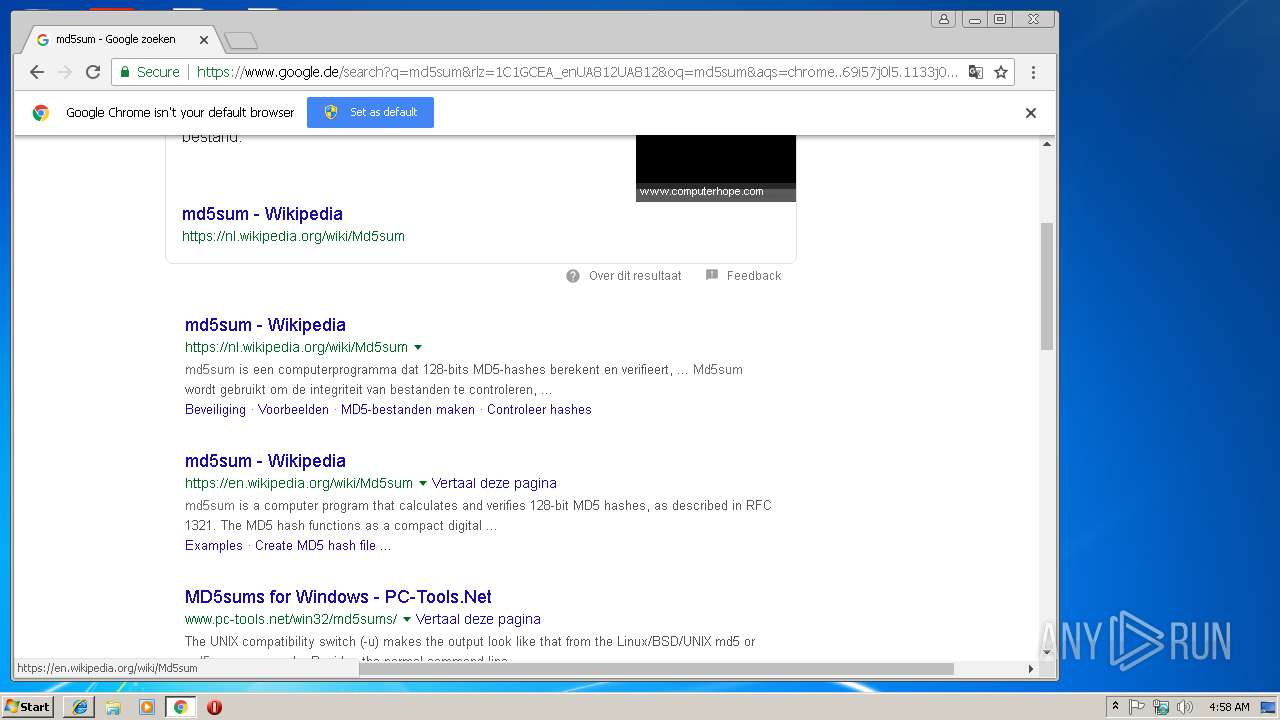The width and height of the screenshot is (1280, 720).
Task: Click the vertical scrollbar thumb
Action: [x=1047, y=286]
